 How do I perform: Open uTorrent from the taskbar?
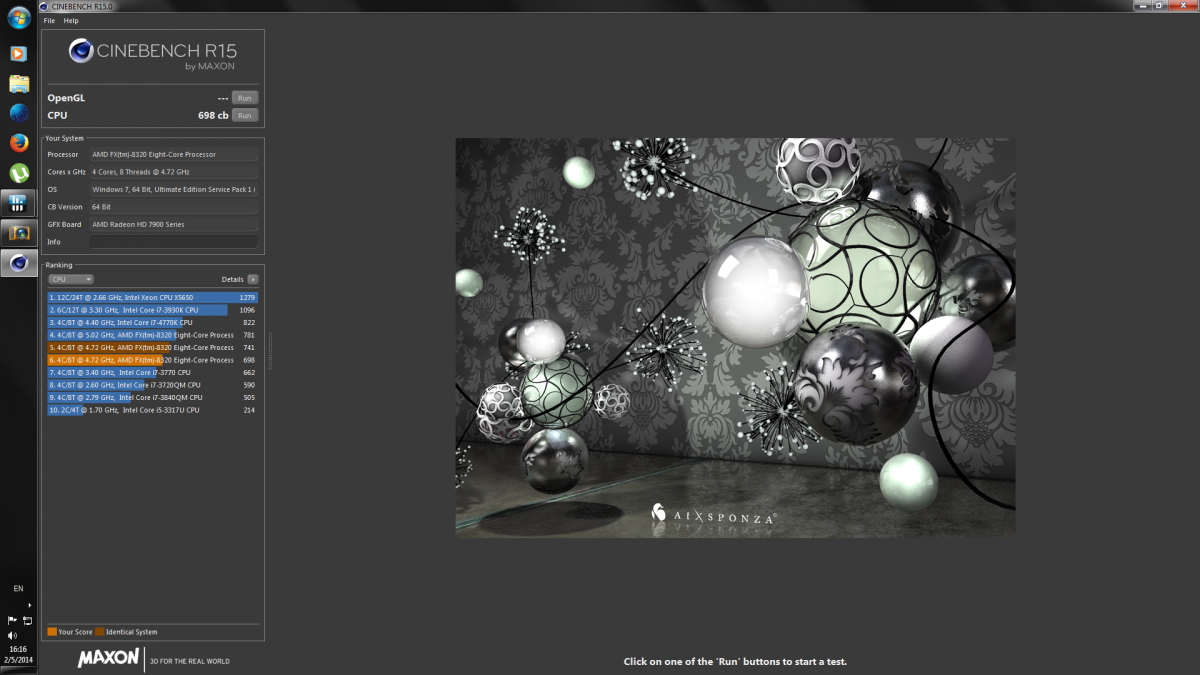pos(19,173)
